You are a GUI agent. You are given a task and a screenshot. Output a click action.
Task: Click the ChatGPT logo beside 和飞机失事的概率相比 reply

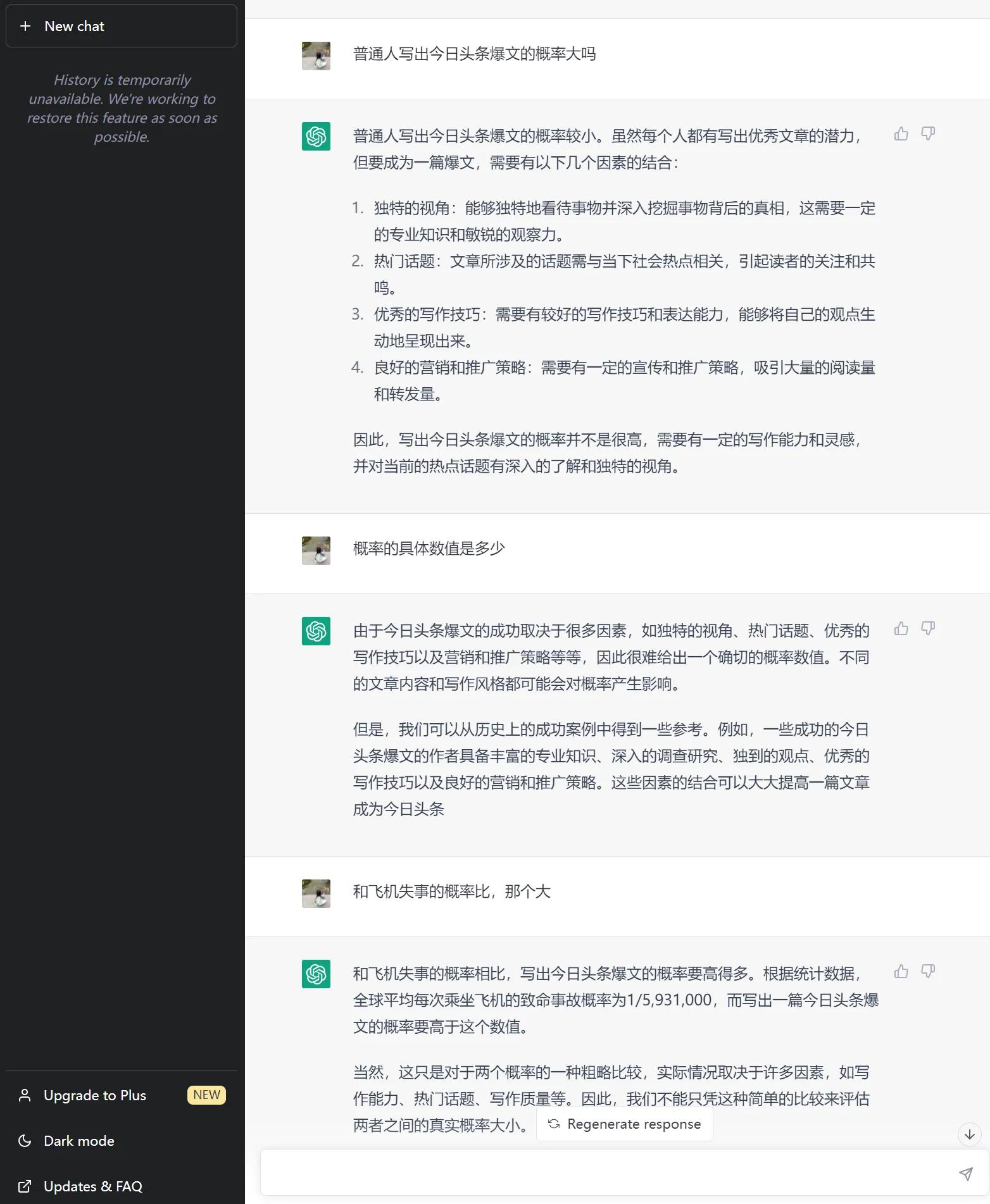[x=316, y=974]
